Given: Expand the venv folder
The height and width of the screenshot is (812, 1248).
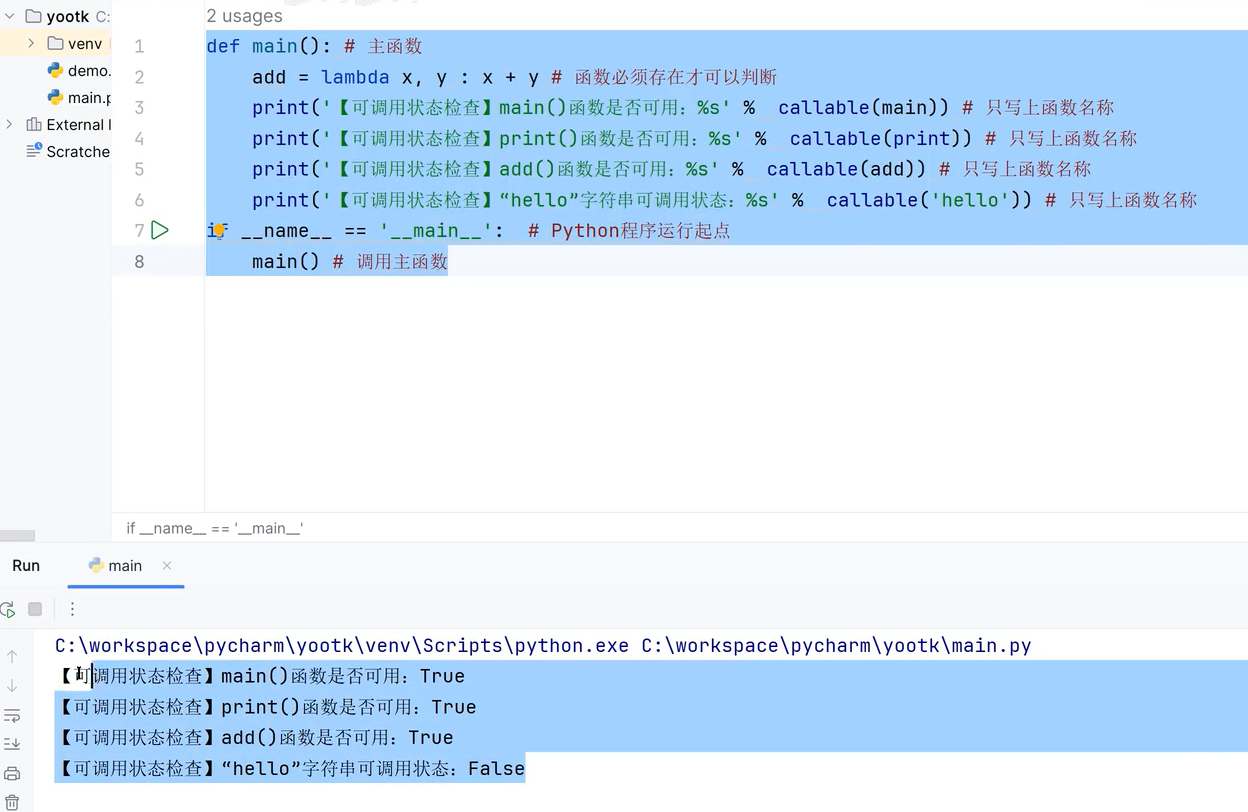Looking at the screenshot, I should point(31,43).
